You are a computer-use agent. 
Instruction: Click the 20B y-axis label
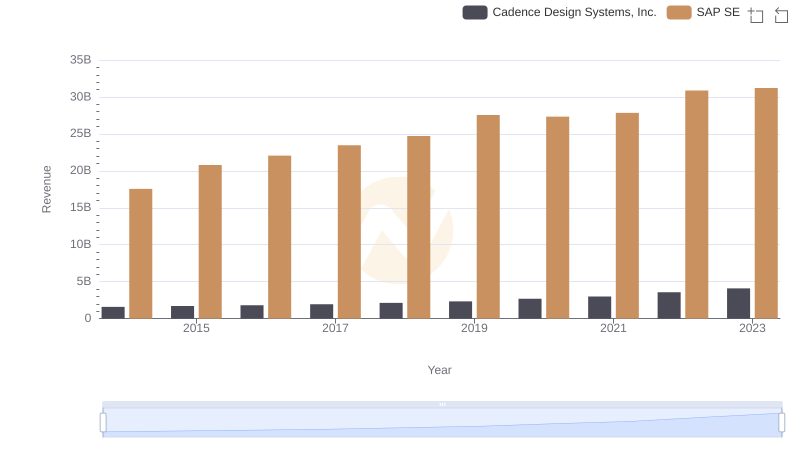81,170
